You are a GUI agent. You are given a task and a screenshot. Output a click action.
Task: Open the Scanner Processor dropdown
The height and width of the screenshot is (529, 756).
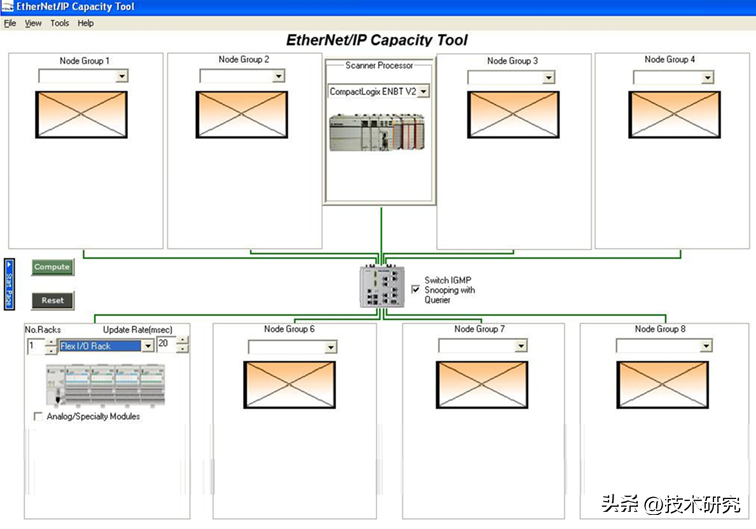point(423,91)
